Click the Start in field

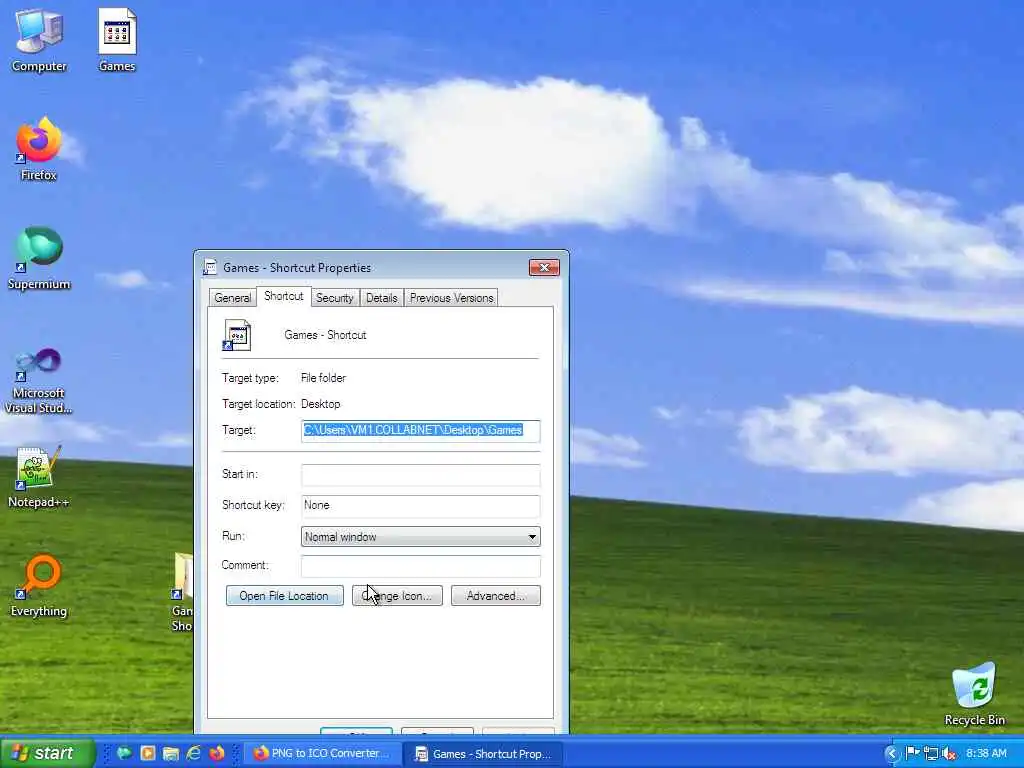(421, 475)
